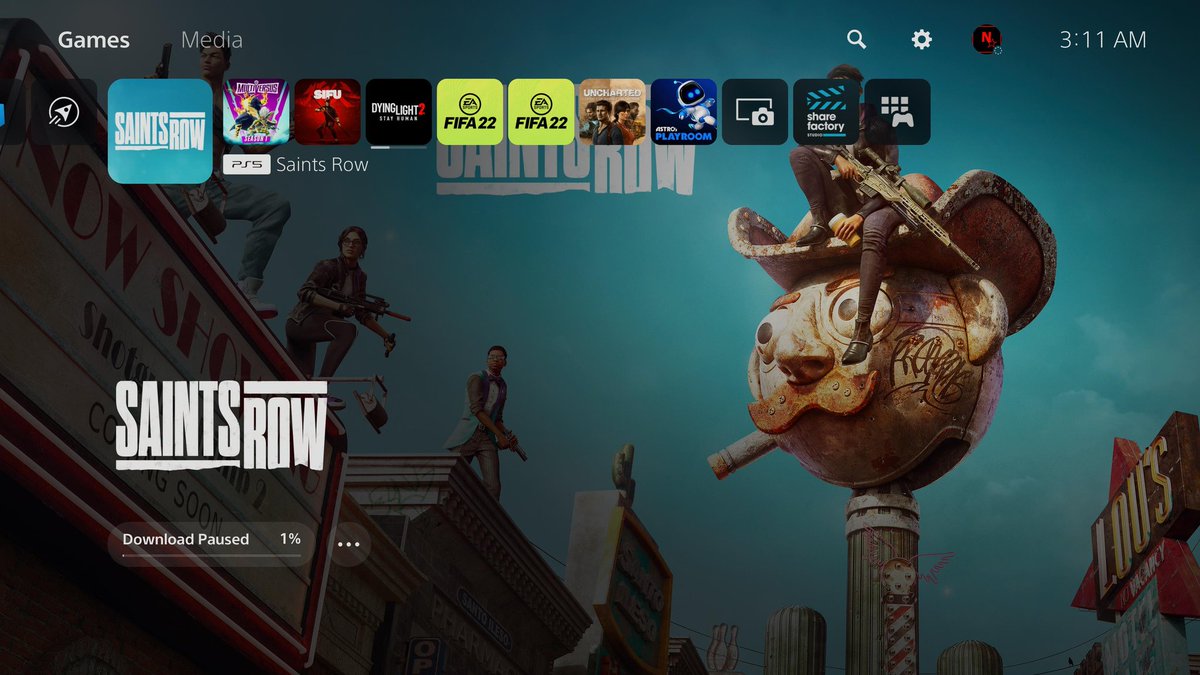
Task: Select the highlighted Saints Row game tile
Action: coord(160,131)
